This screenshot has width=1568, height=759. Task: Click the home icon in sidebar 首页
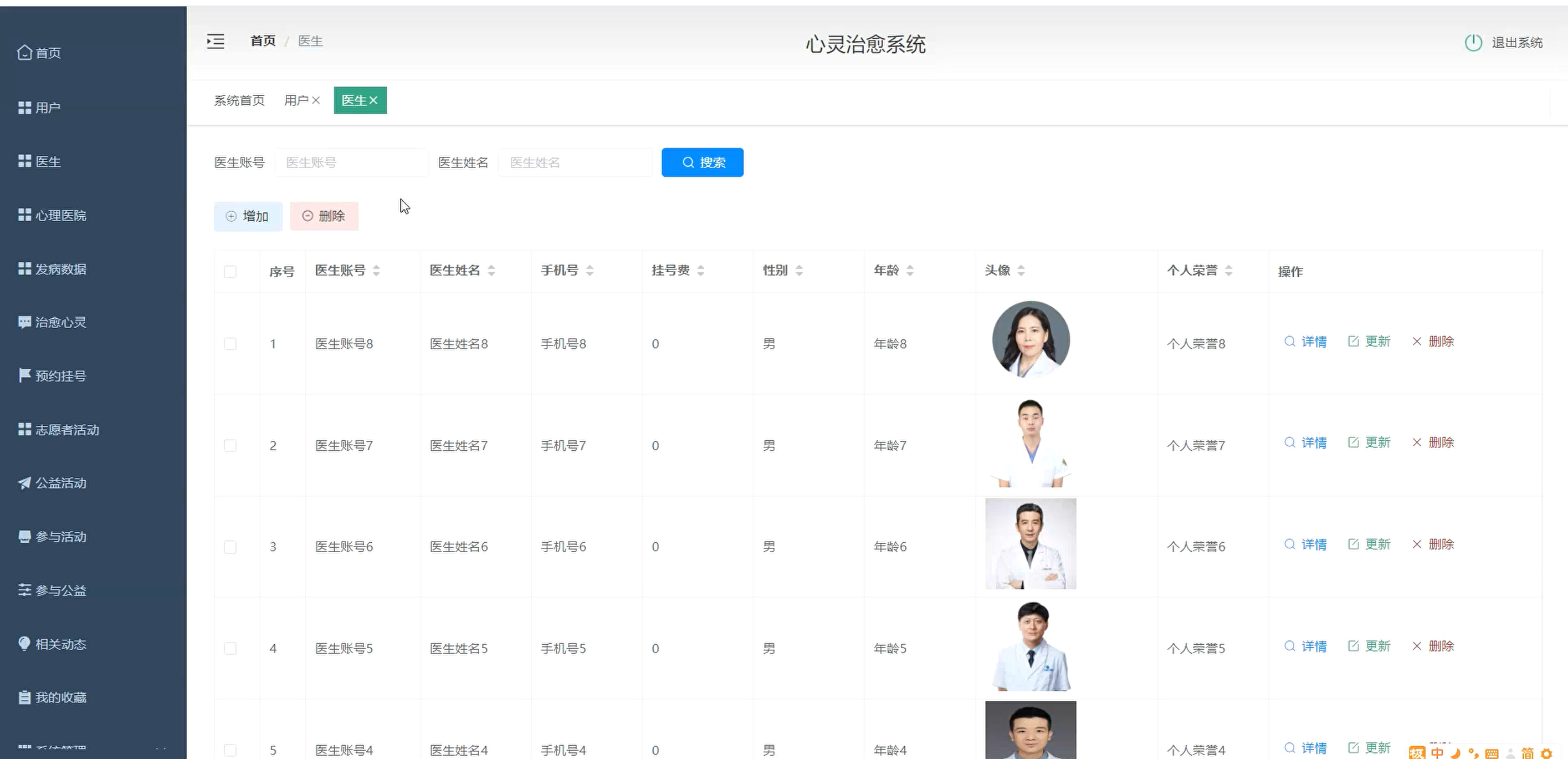(24, 52)
